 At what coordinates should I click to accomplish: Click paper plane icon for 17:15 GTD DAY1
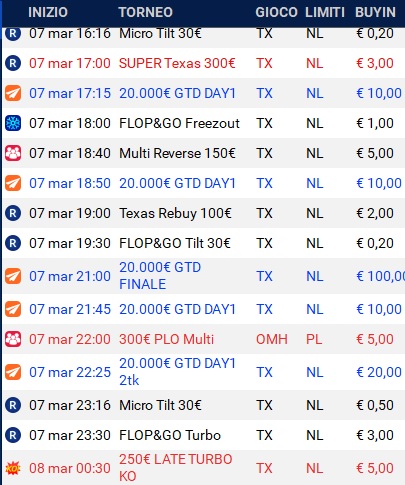click(13, 93)
